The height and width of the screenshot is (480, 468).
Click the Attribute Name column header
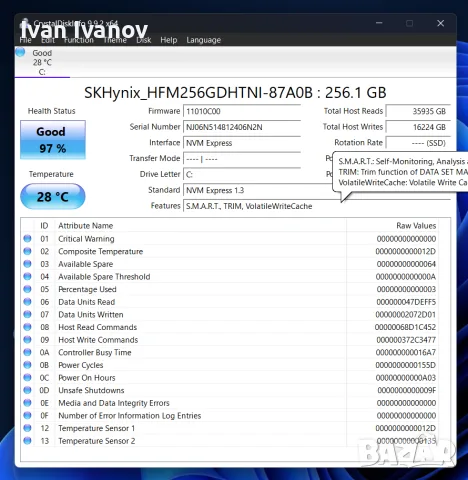click(85, 226)
